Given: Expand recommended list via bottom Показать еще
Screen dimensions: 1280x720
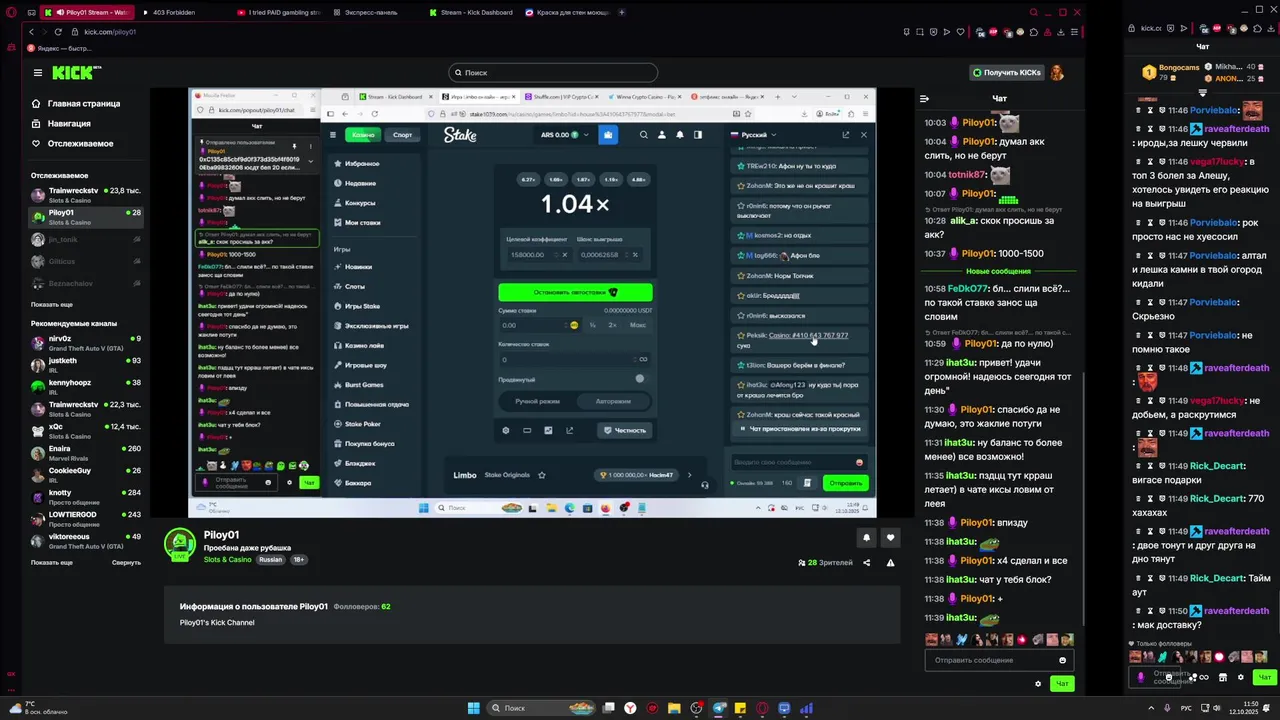Looking at the screenshot, I should point(51,562).
